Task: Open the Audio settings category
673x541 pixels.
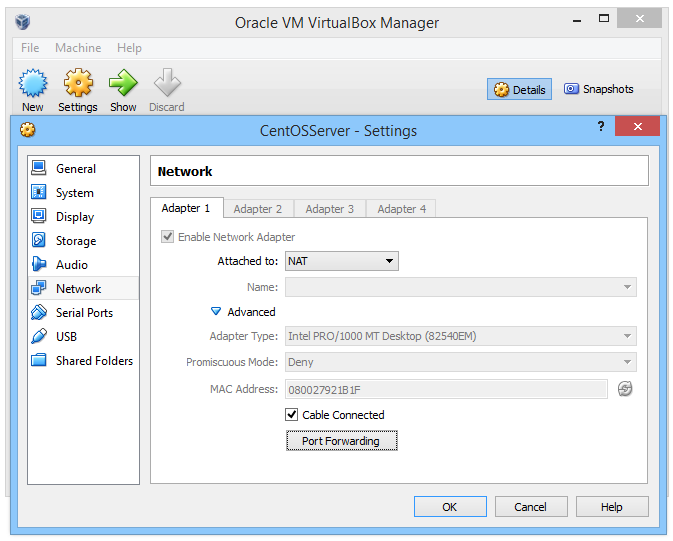Action: click(84, 265)
